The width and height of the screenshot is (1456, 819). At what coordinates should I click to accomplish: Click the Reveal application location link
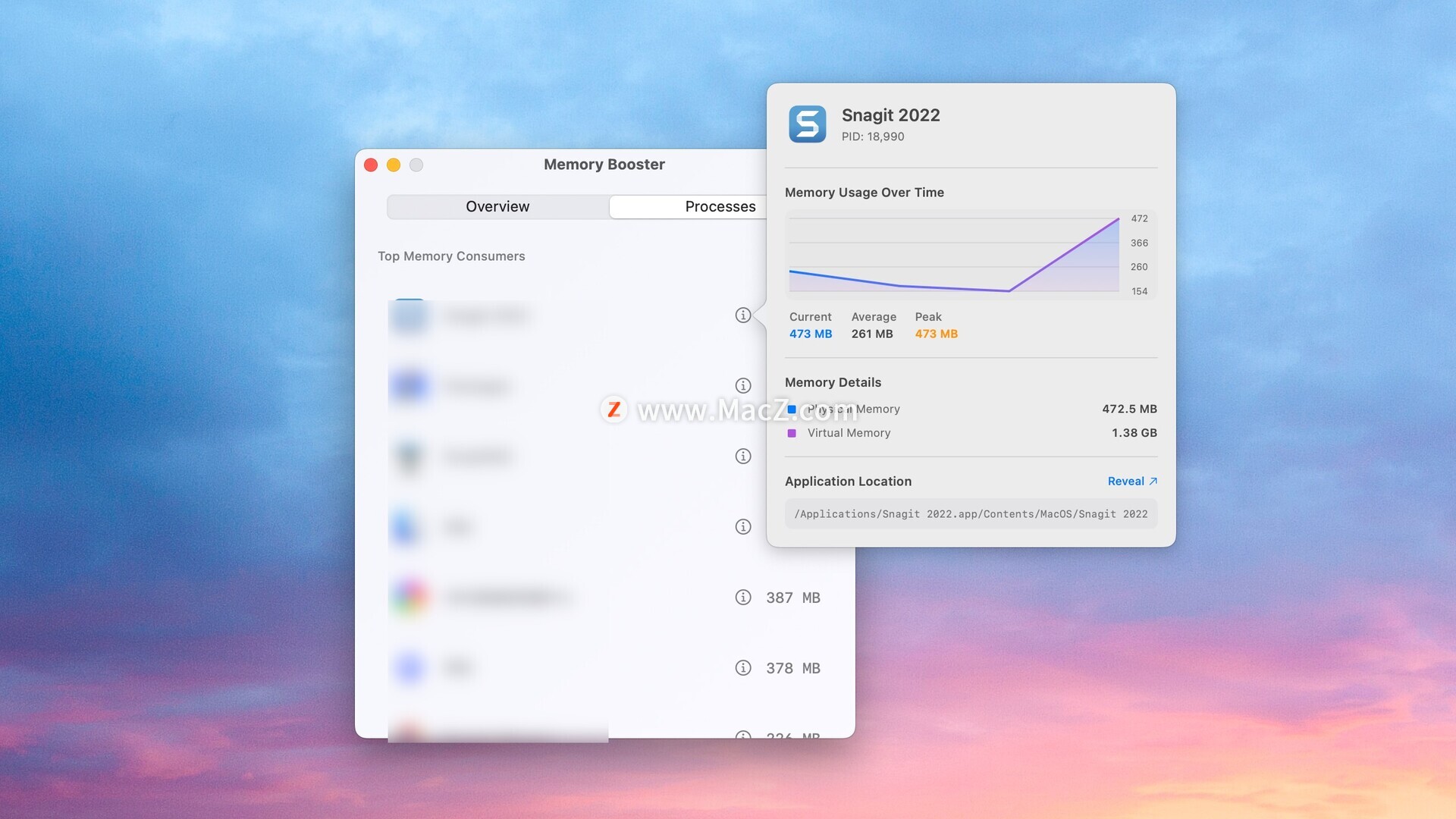(x=1125, y=482)
